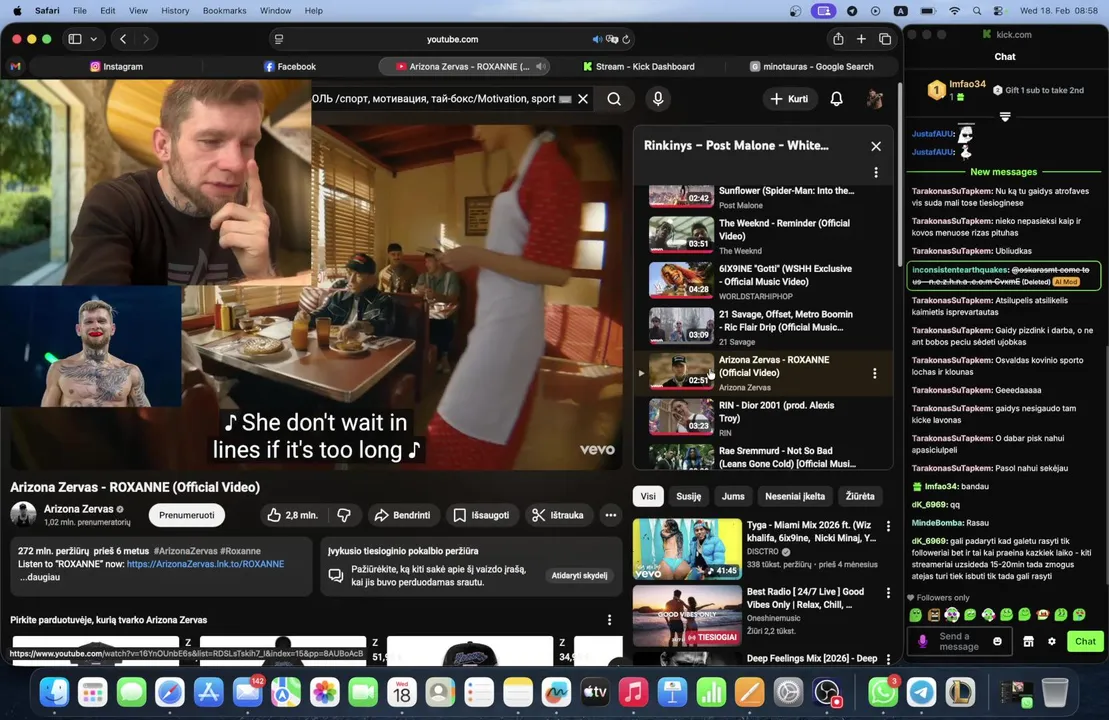Open the playlist panel three-dot menu
The image size is (1109, 720).
coord(876,173)
